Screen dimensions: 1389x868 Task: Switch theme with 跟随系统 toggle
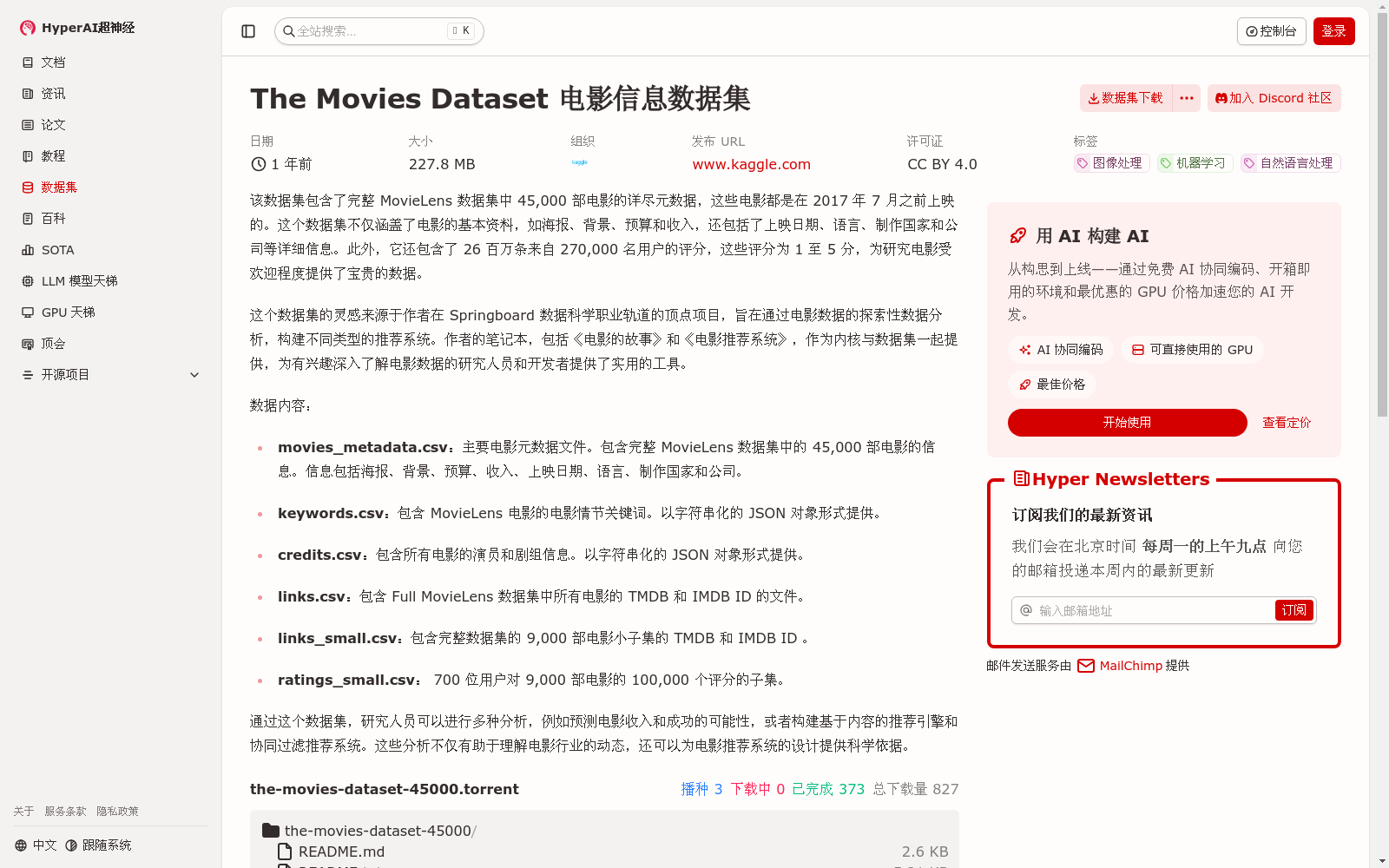tap(71, 844)
